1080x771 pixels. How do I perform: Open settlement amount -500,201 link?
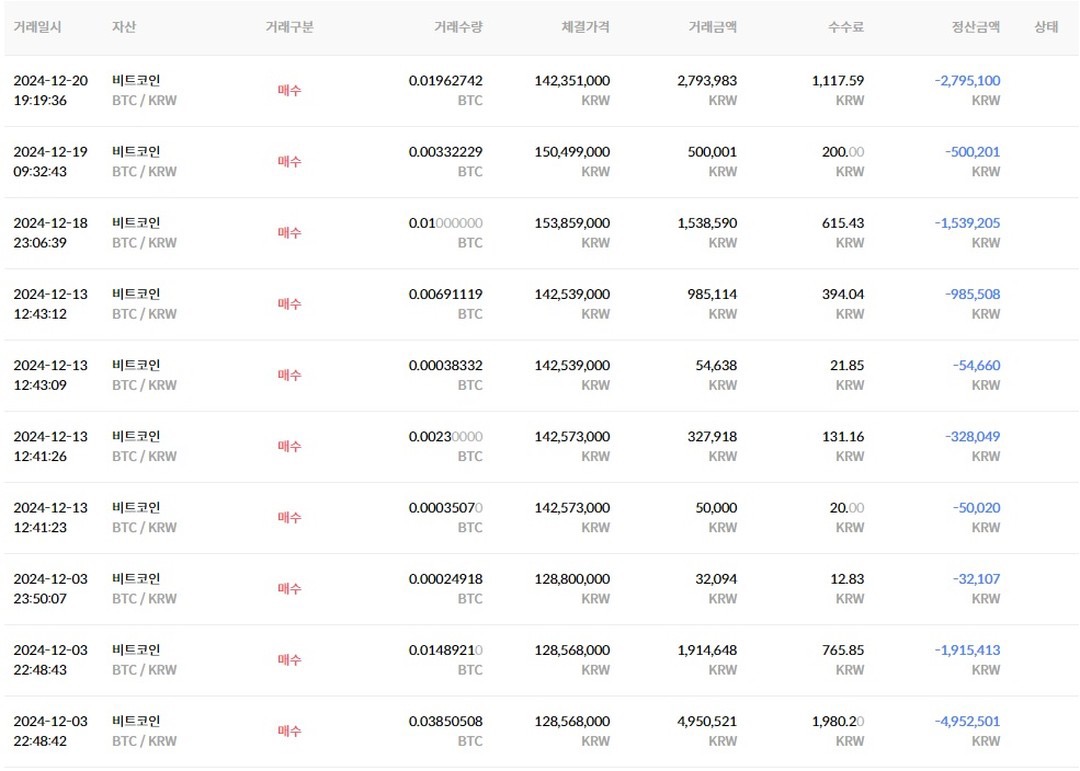[x=972, y=152]
